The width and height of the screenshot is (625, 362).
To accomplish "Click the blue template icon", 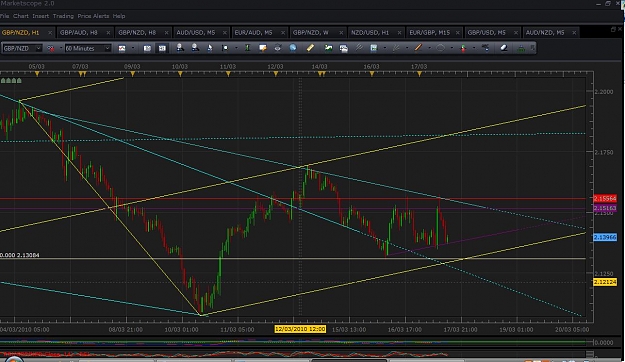I will pyautogui.click(x=374, y=48).
